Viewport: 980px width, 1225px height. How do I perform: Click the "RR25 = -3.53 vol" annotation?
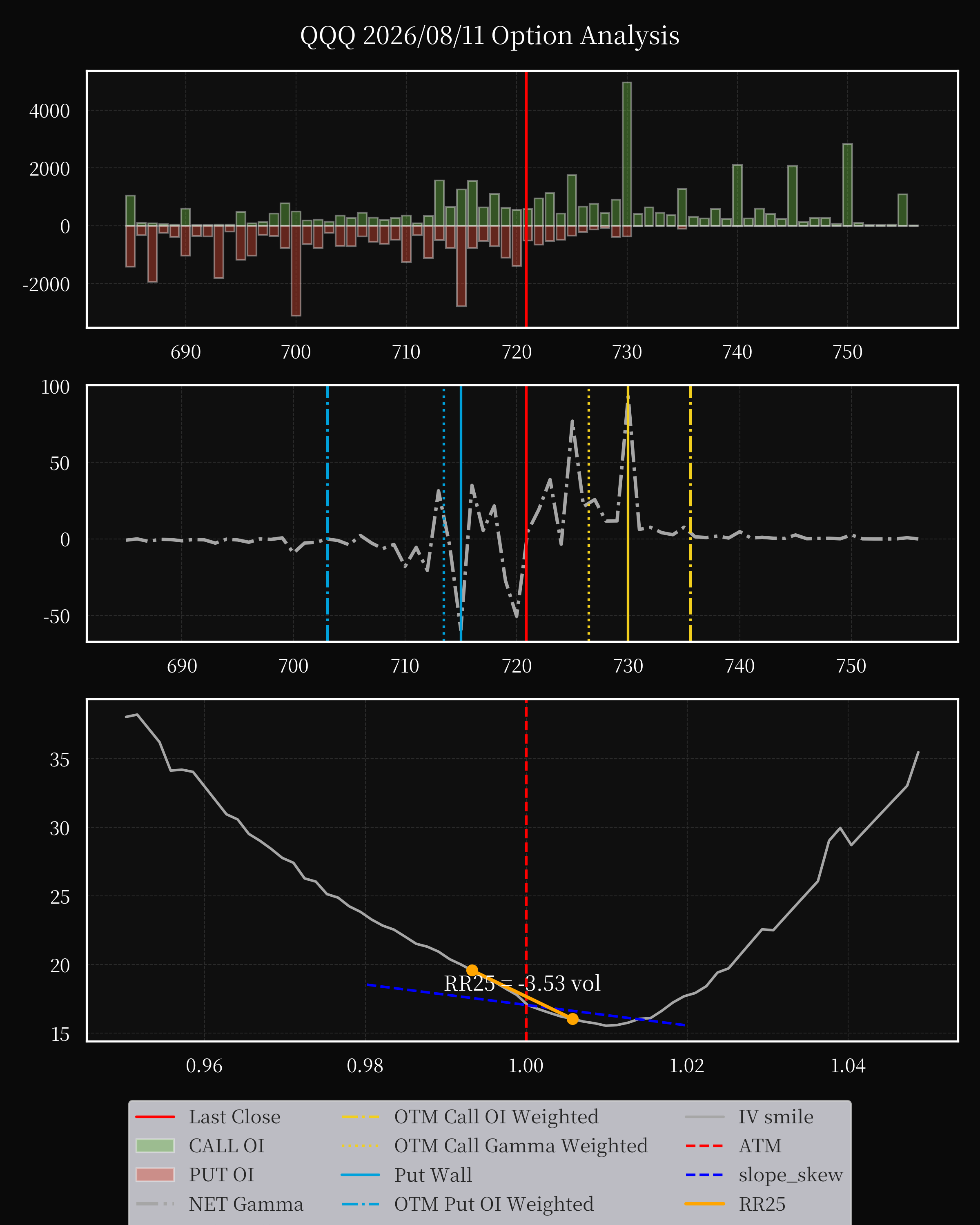pyautogui.click(x=522, y=983)
